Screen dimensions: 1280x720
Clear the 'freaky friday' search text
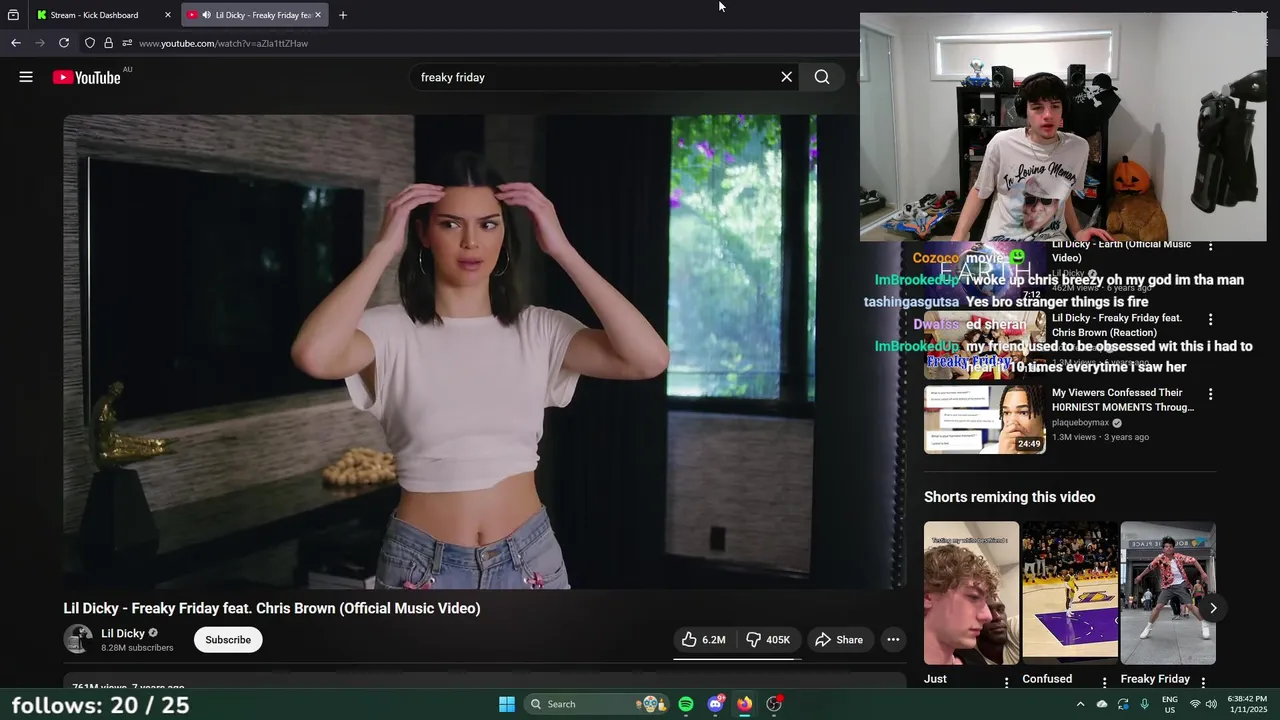(x=787, y=77)
